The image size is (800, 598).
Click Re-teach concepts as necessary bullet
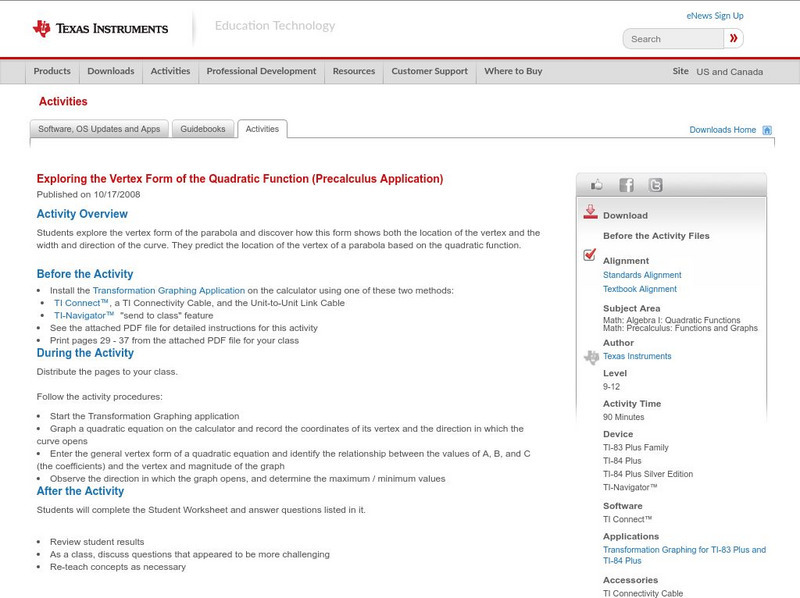tap(118, 567)
